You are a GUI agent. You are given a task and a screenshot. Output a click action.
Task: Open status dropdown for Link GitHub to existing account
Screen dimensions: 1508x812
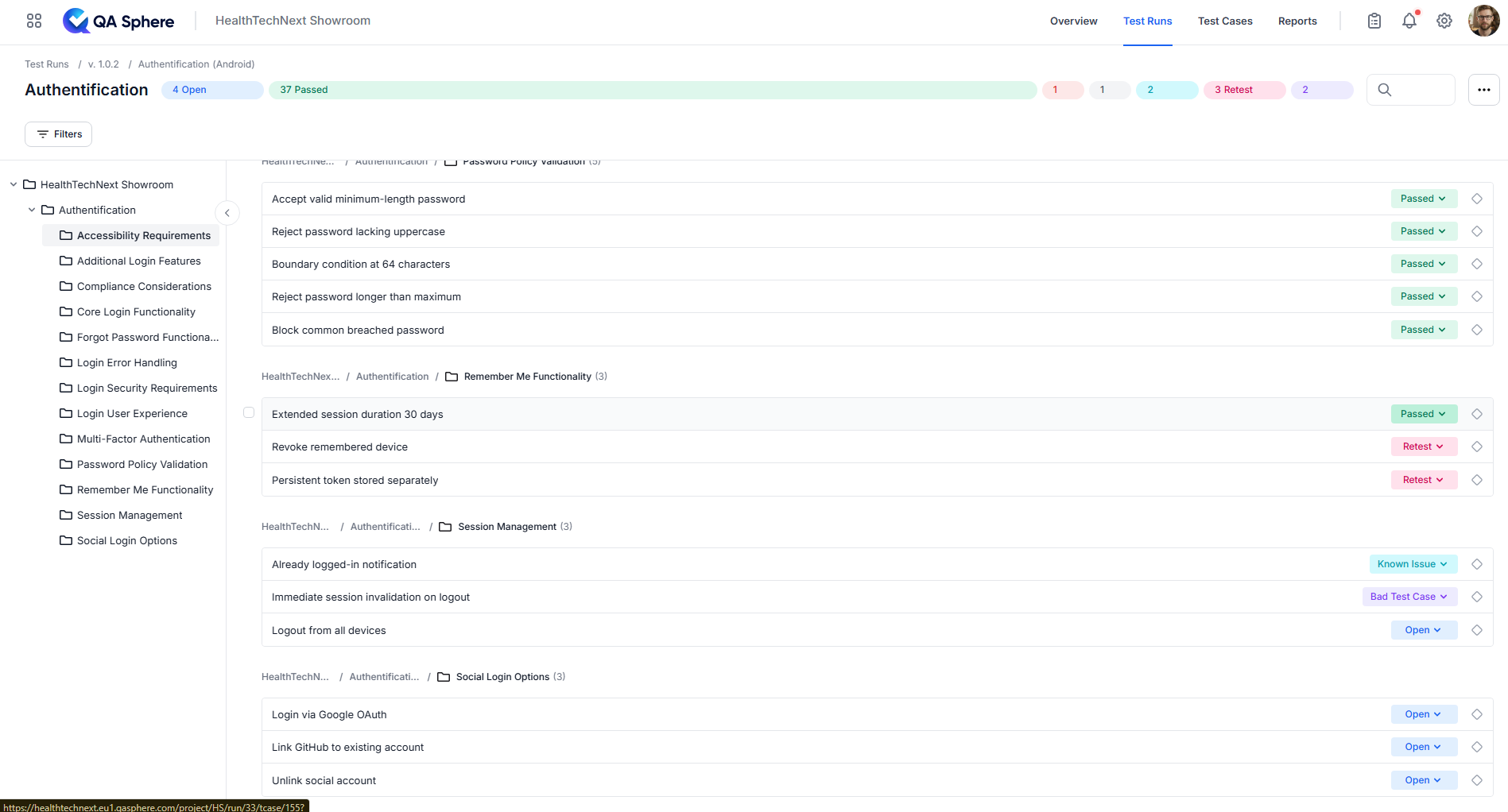pos(1424,747)
